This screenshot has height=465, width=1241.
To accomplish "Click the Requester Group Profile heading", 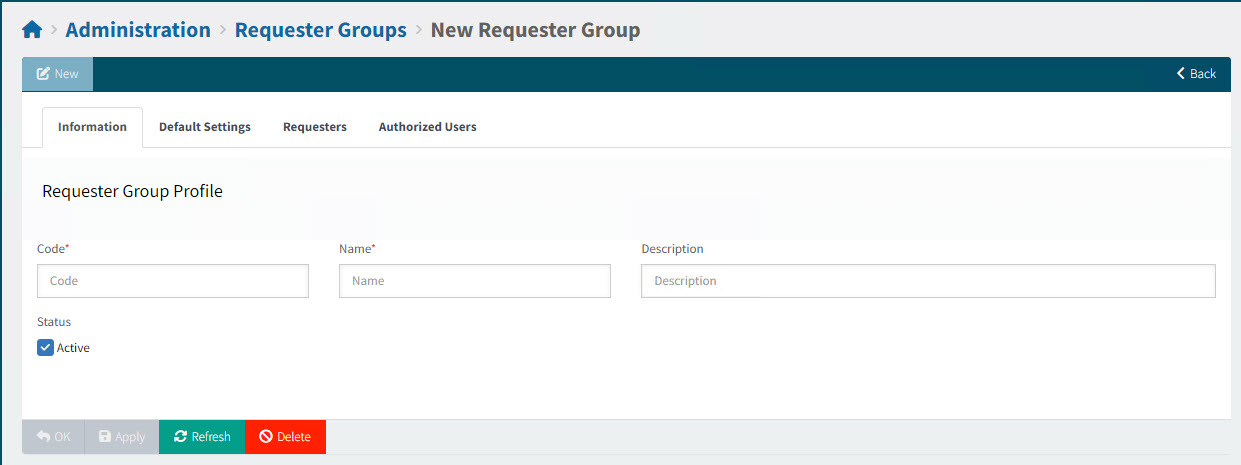I will 132,191.
